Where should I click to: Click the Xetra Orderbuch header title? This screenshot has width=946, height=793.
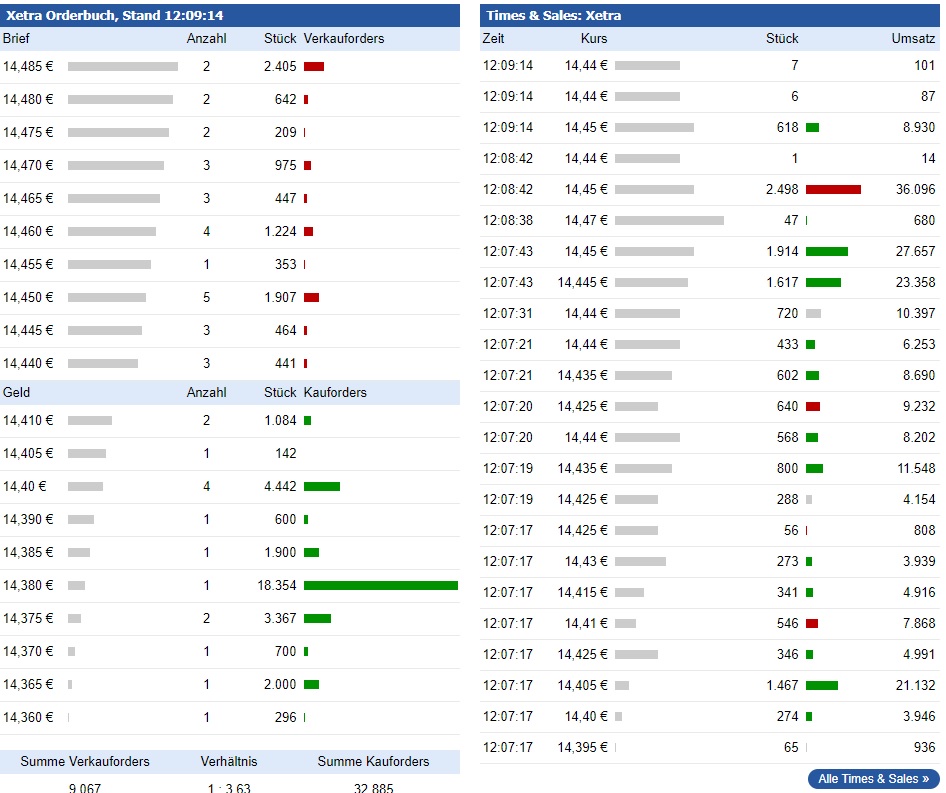pos(115,15)
